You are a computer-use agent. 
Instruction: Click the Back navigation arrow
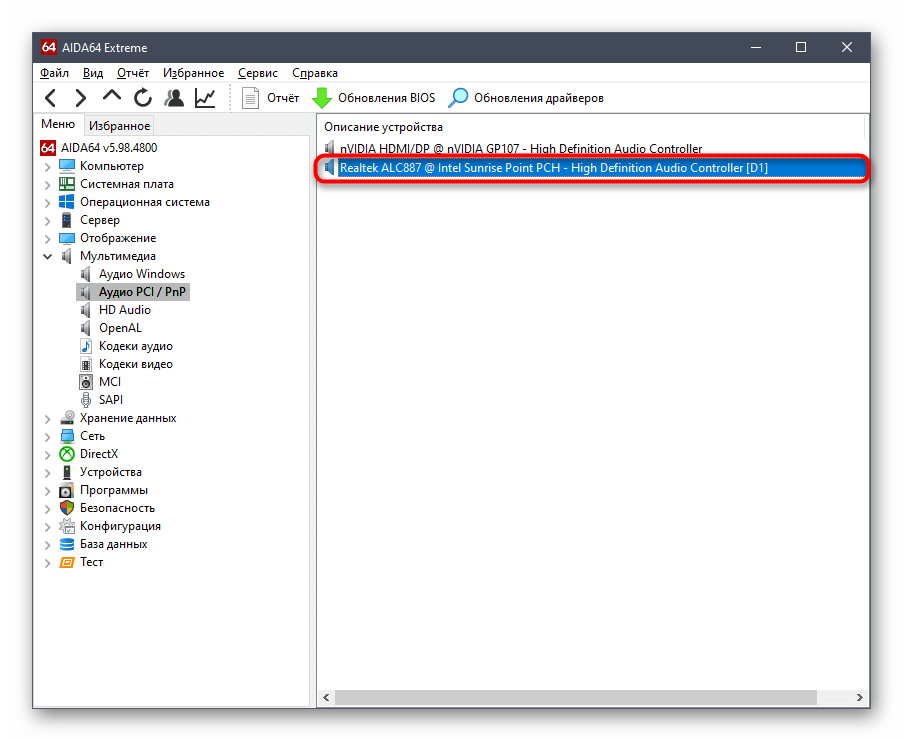51,98
